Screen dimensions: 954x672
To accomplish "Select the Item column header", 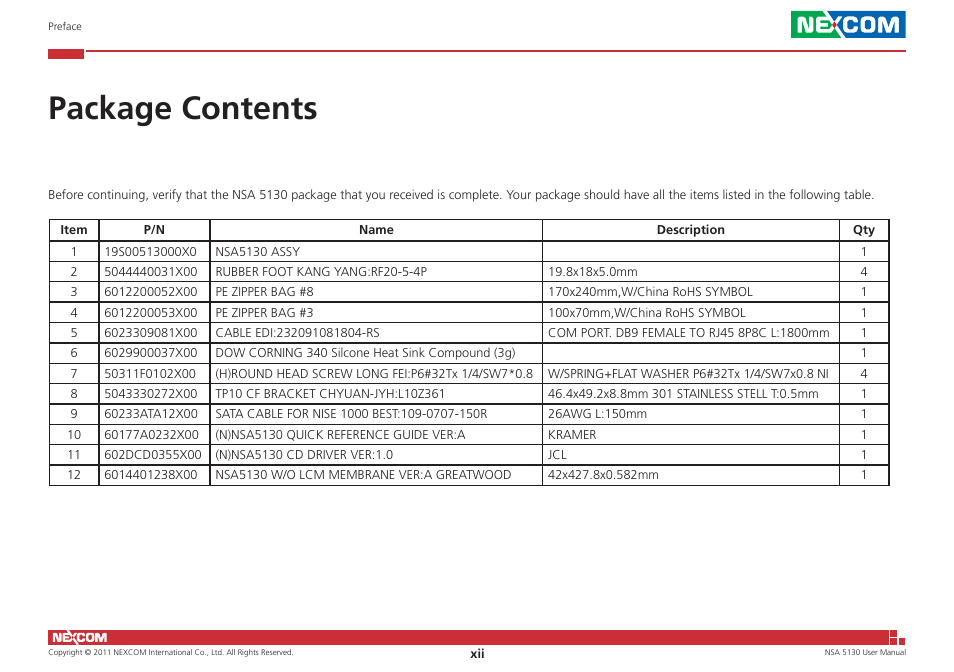I will pyautogui.click(x=74, y=230).
